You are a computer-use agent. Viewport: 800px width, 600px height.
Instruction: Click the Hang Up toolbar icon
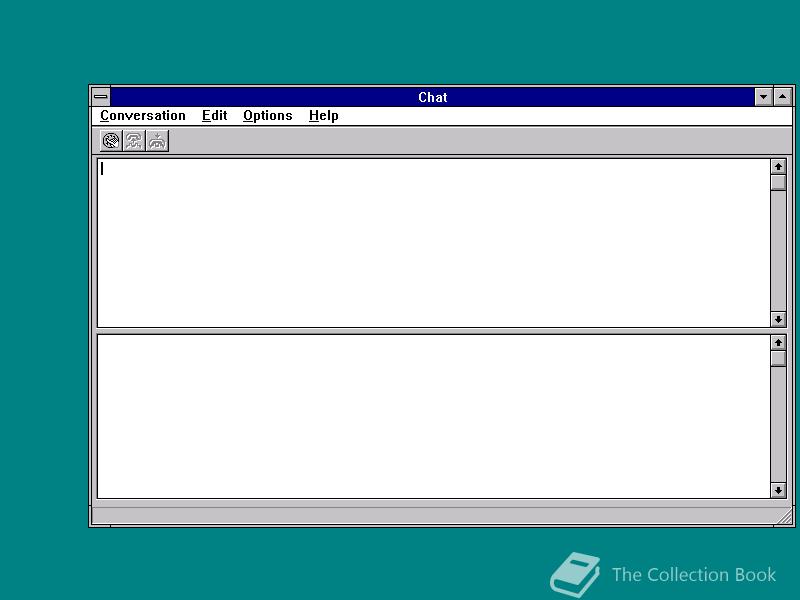157,141
